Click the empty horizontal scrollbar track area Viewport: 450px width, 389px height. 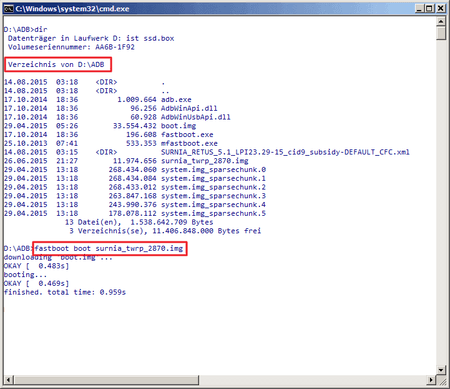click(x=313, y=380)
